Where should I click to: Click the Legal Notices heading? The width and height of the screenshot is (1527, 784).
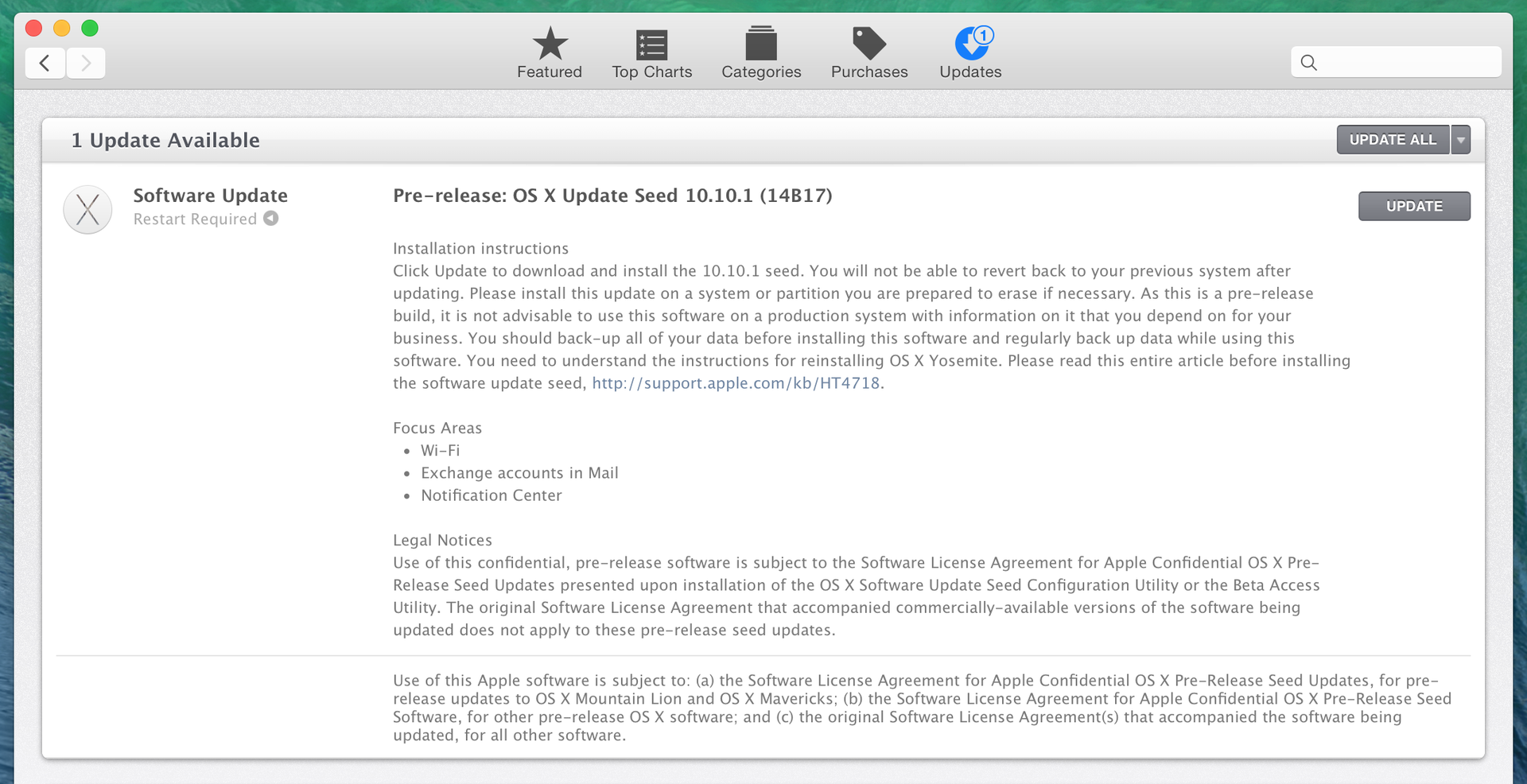pyautogui.click(x=442, y=541)
